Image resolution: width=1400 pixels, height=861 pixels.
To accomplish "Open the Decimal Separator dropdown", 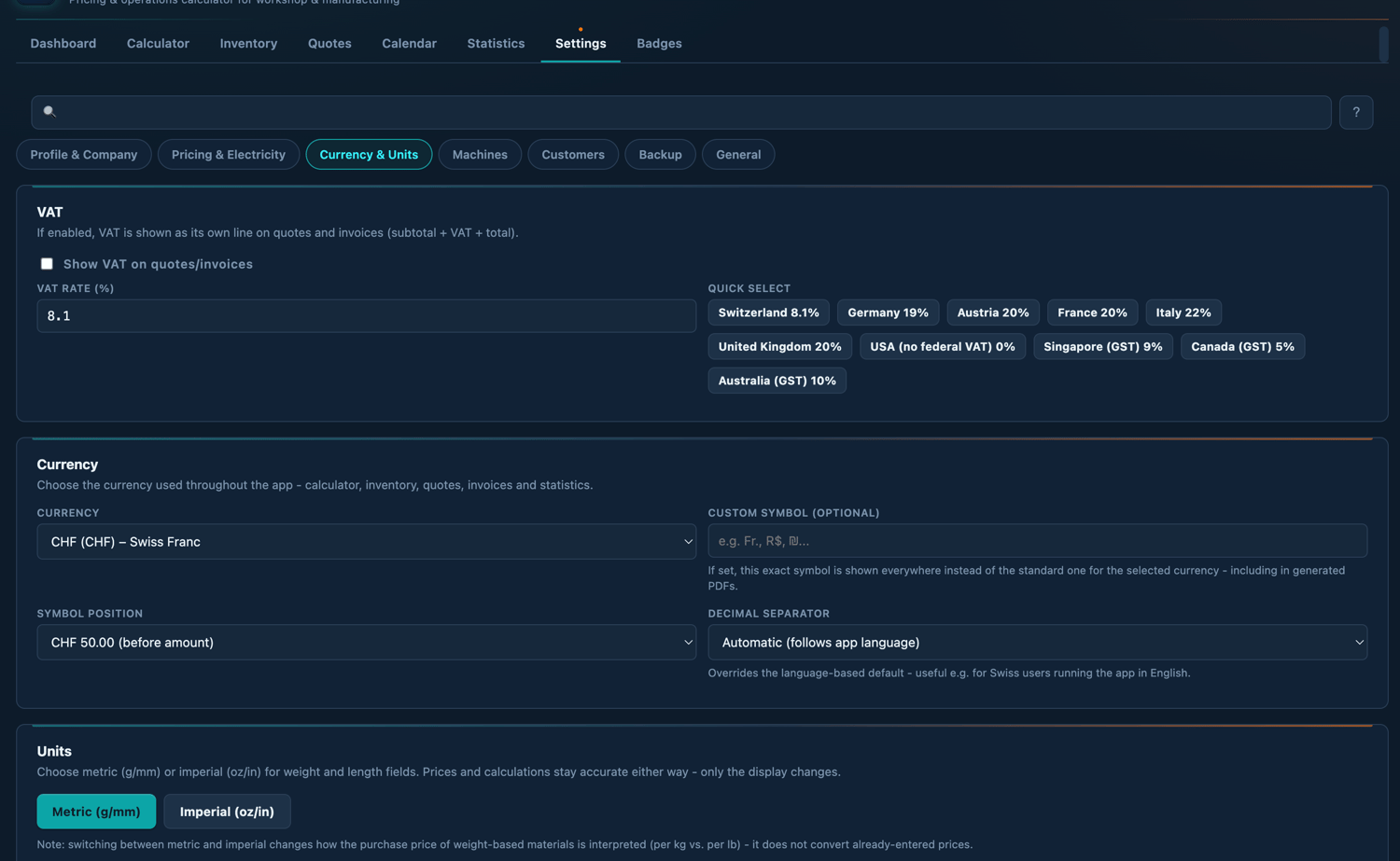I will (x=1038, y=643).
